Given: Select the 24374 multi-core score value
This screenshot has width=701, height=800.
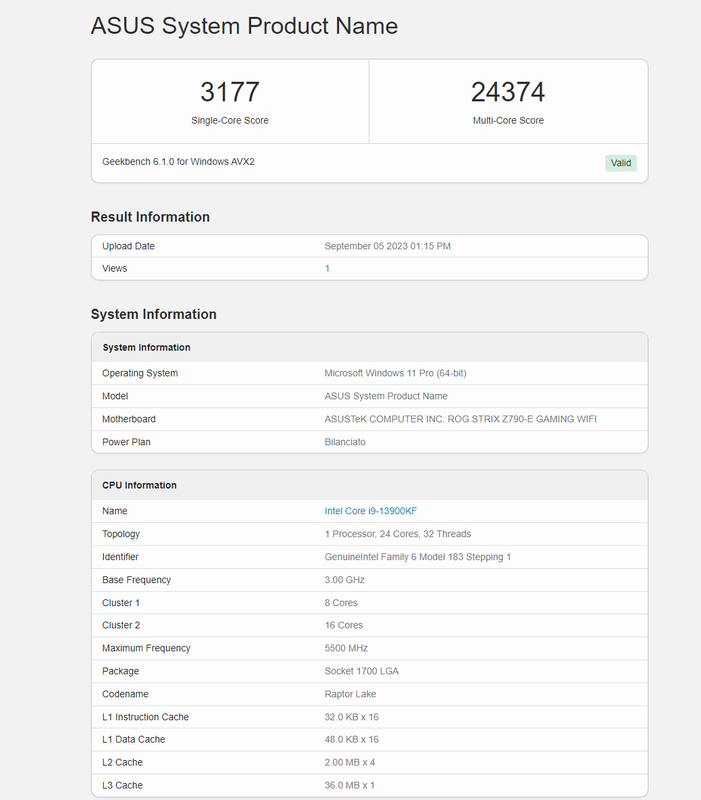Looking at the screenshot, I should pos(508,92).
